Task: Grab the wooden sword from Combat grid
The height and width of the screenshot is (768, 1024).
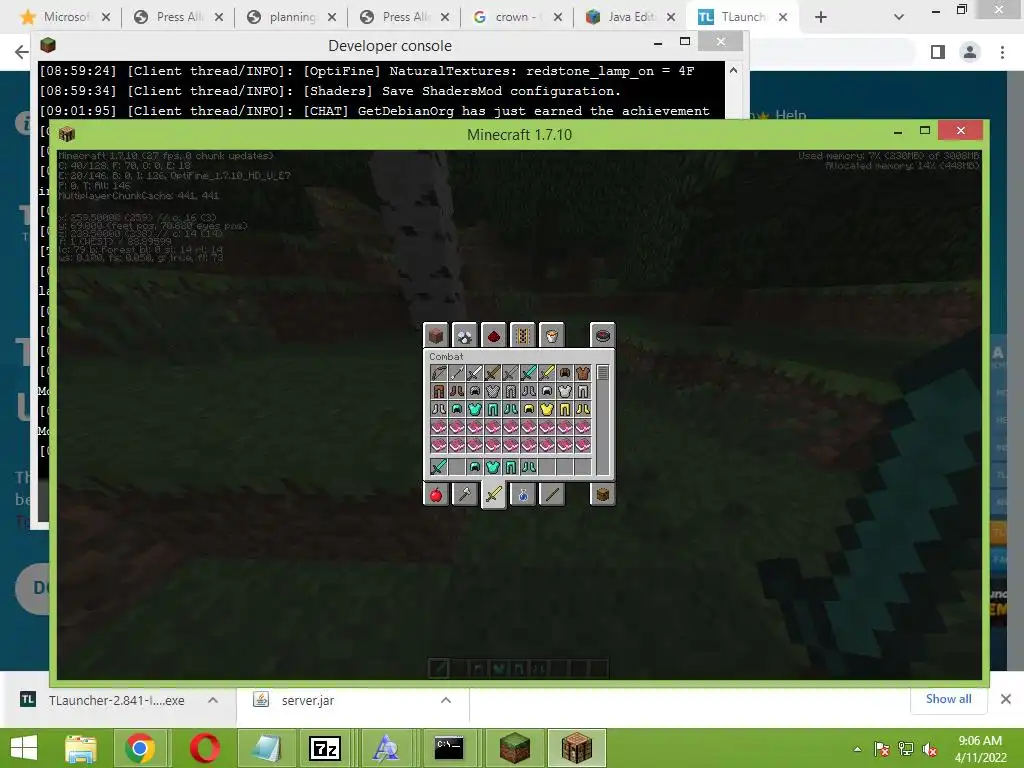Action: (492, 373)
